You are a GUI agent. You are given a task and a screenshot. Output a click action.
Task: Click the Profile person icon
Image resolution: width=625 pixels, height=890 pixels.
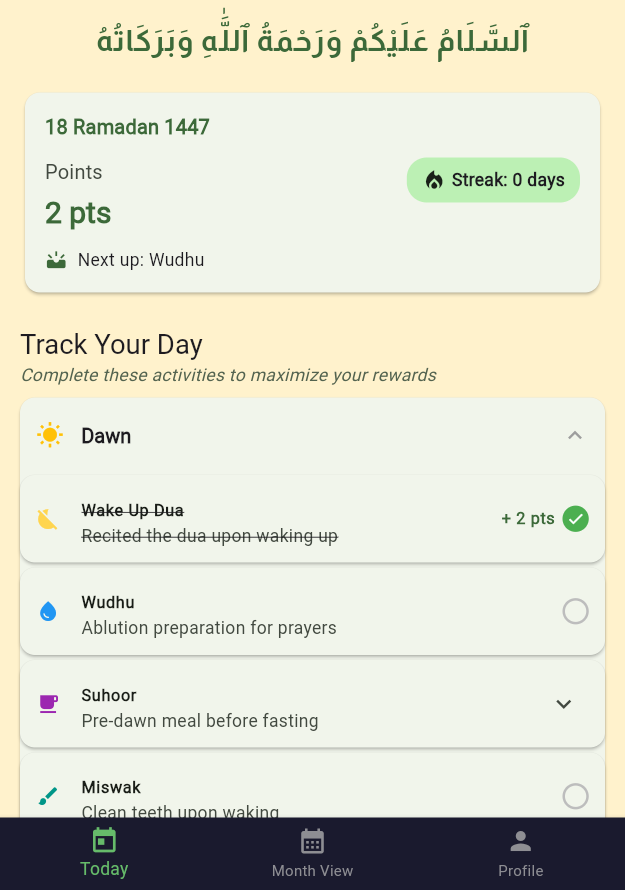point(520,840)
